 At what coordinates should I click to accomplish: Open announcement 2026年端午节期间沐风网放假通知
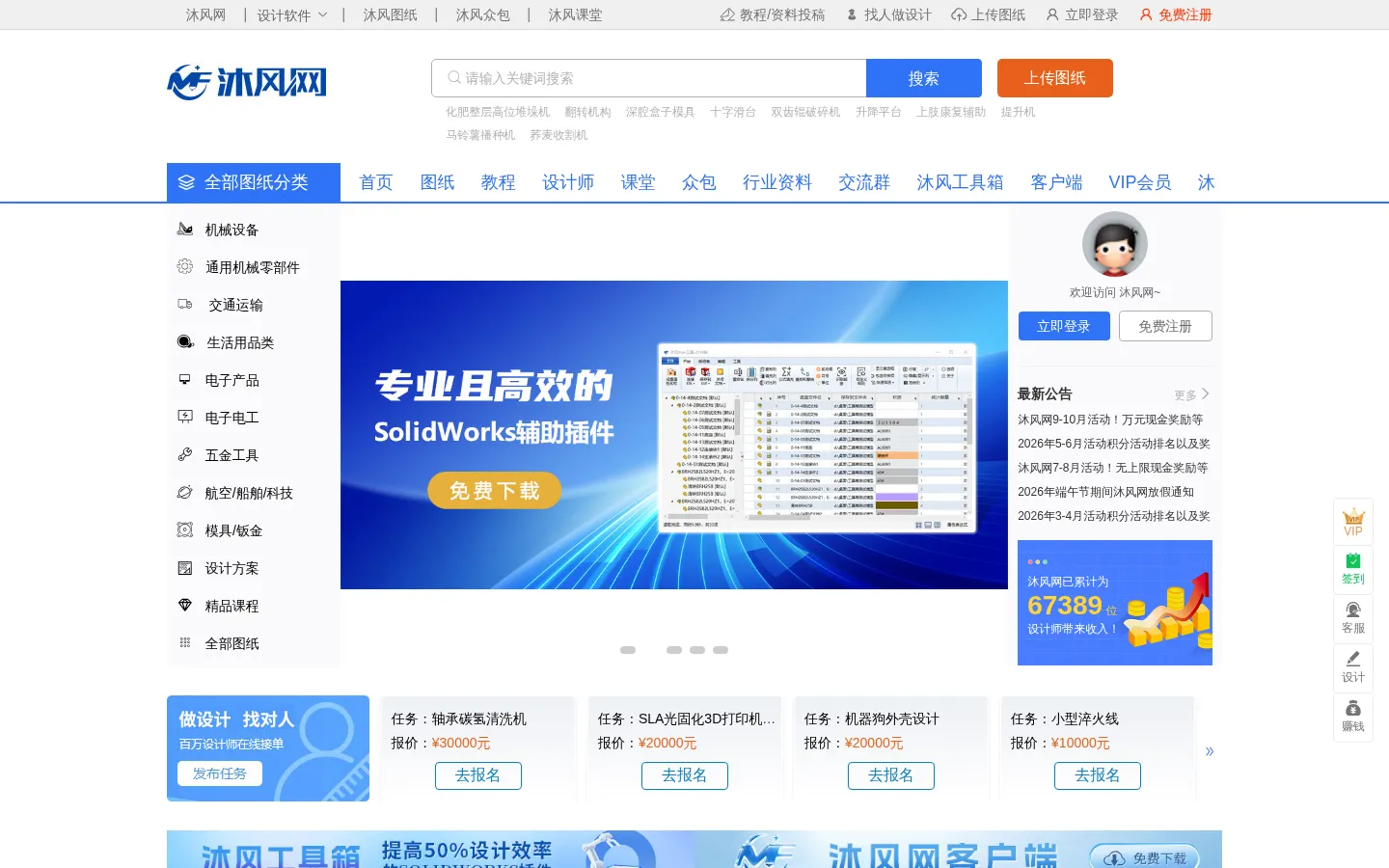coord(1106,492)
